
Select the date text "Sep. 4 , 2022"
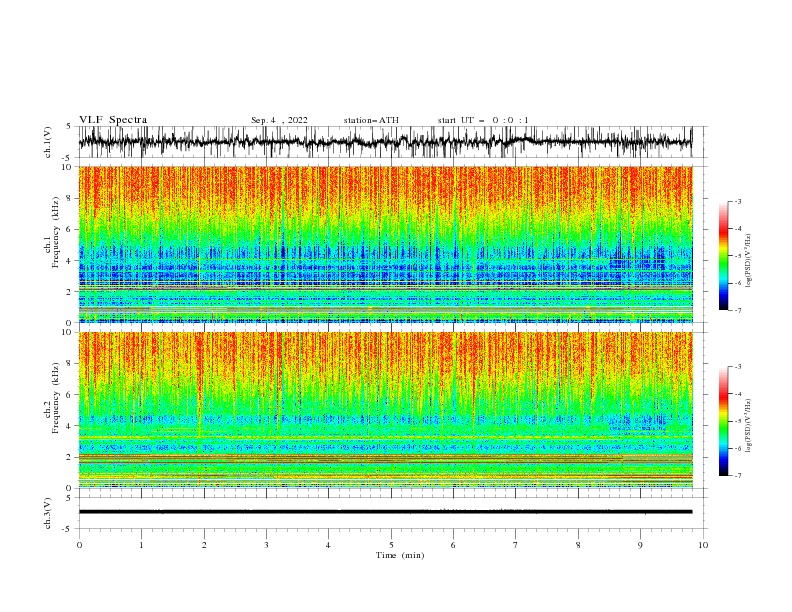279,120
